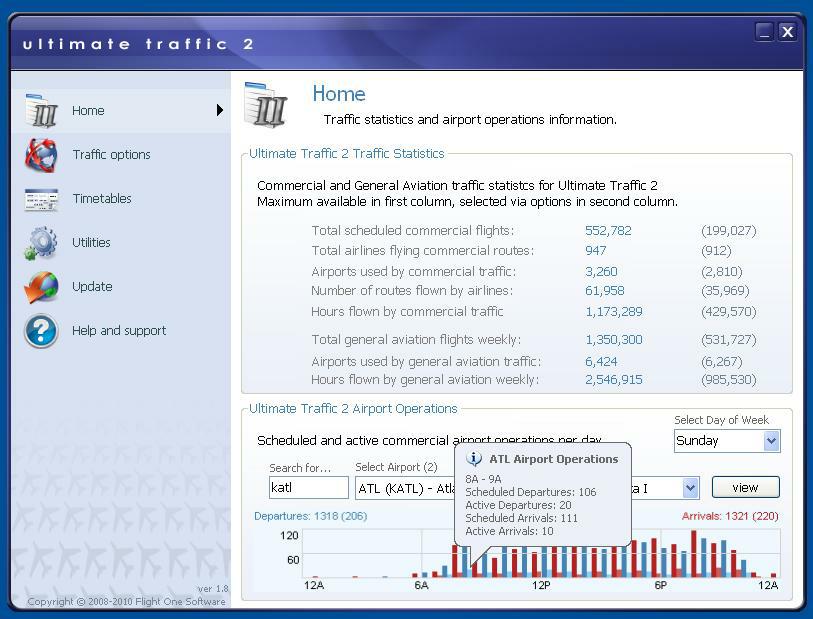Minimize the Ultimate Traffic 2 window
The height and width of the screenshot is (619, 813).
pos(764,32)
